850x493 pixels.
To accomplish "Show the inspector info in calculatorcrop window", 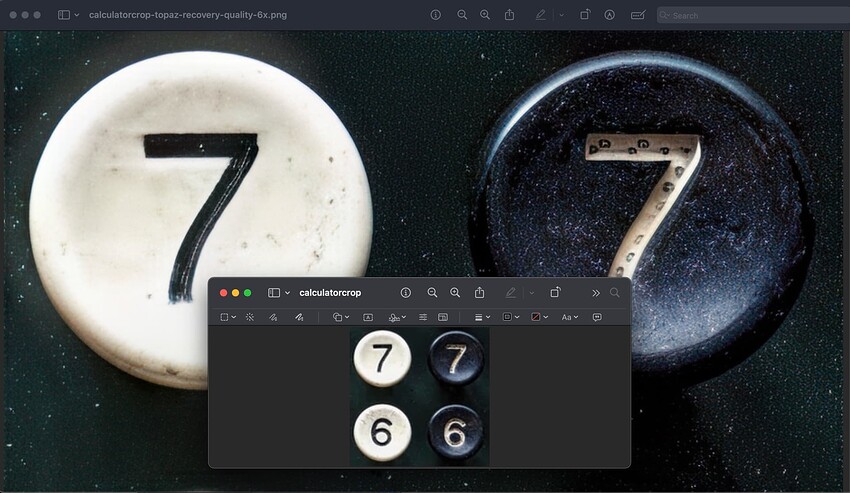I will pyautogui.click(x=406, y=293).
